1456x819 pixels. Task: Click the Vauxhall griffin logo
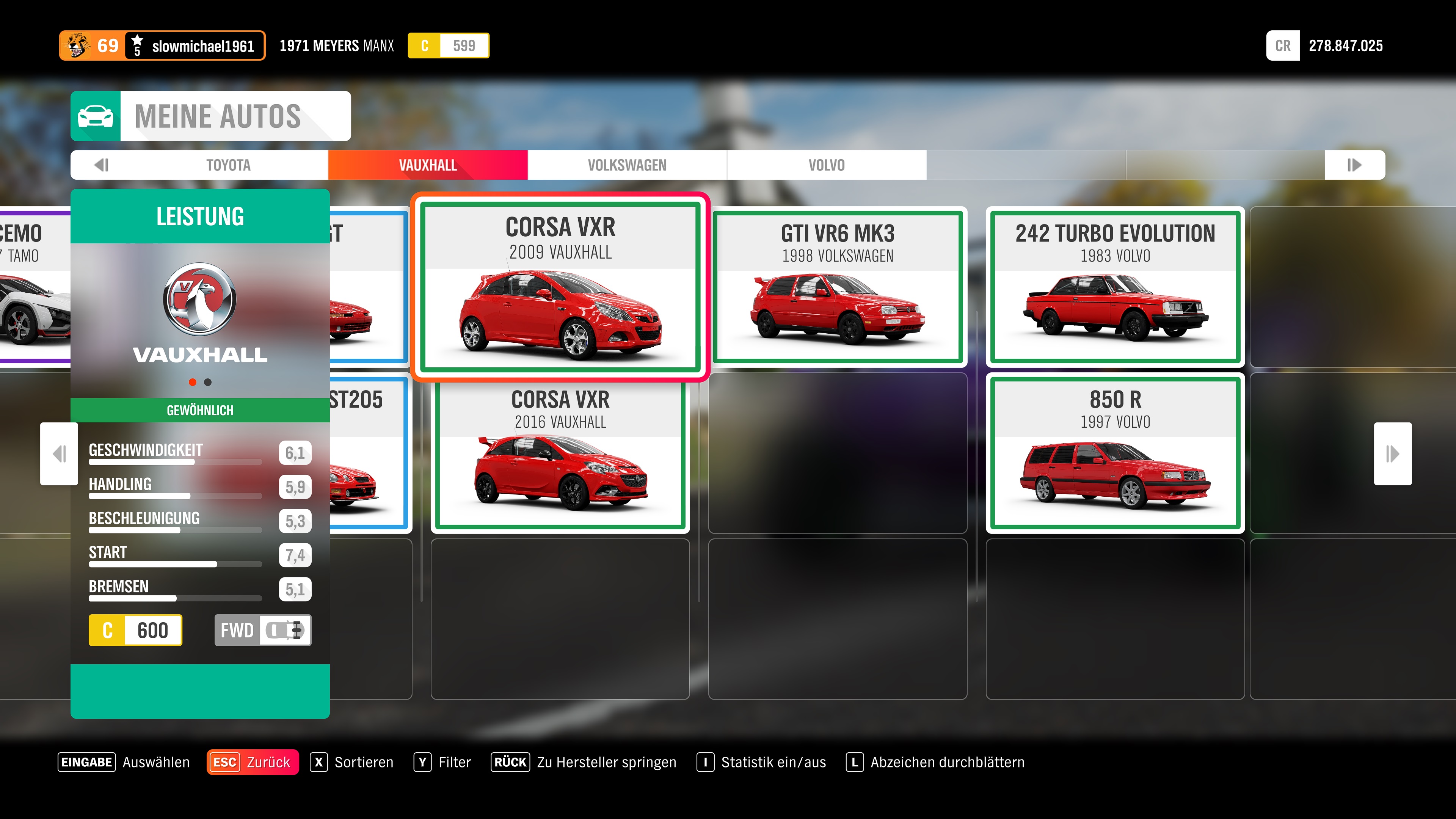[199, 300]
